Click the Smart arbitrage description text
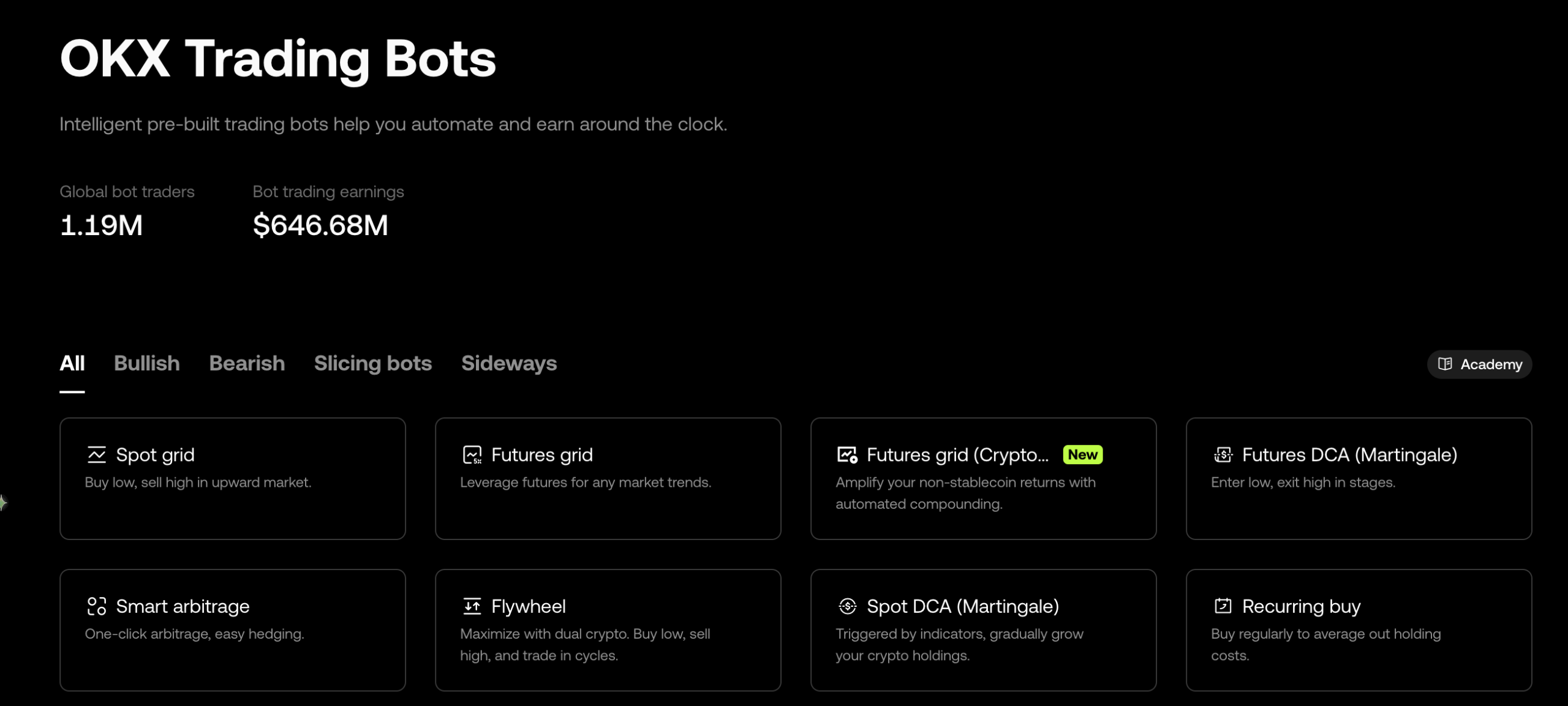Viewport: 1568px width, 706px height. (x=194, y=634)
